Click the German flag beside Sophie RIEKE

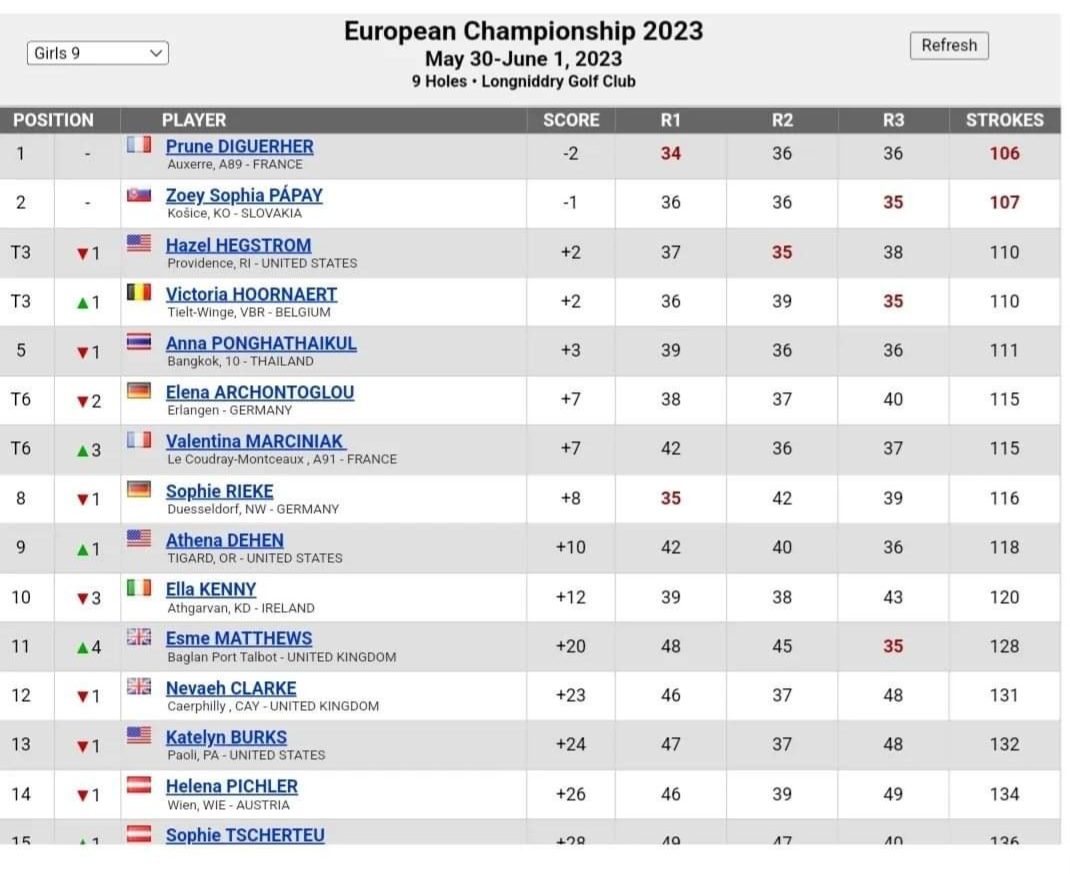(139, 489)
